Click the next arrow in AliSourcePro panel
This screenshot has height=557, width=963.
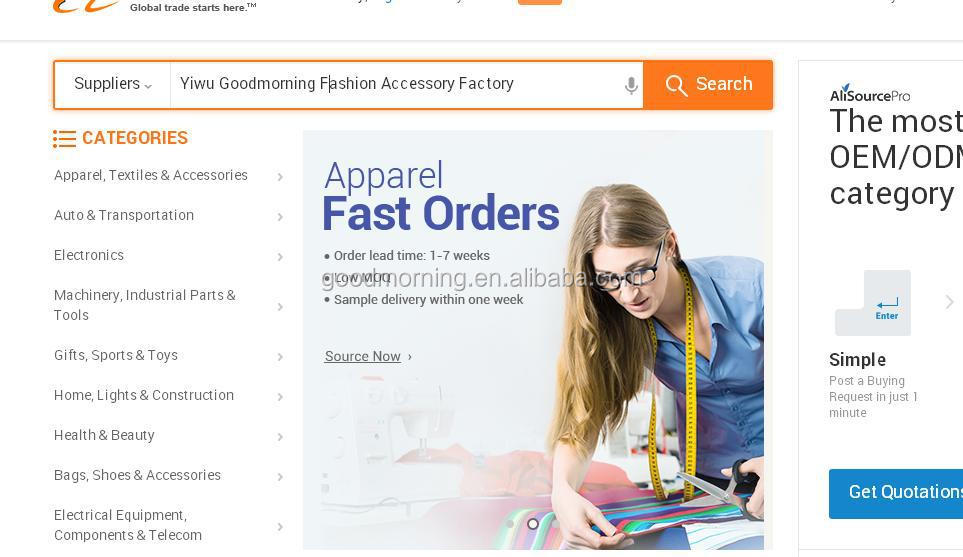[x=949, y=302]
